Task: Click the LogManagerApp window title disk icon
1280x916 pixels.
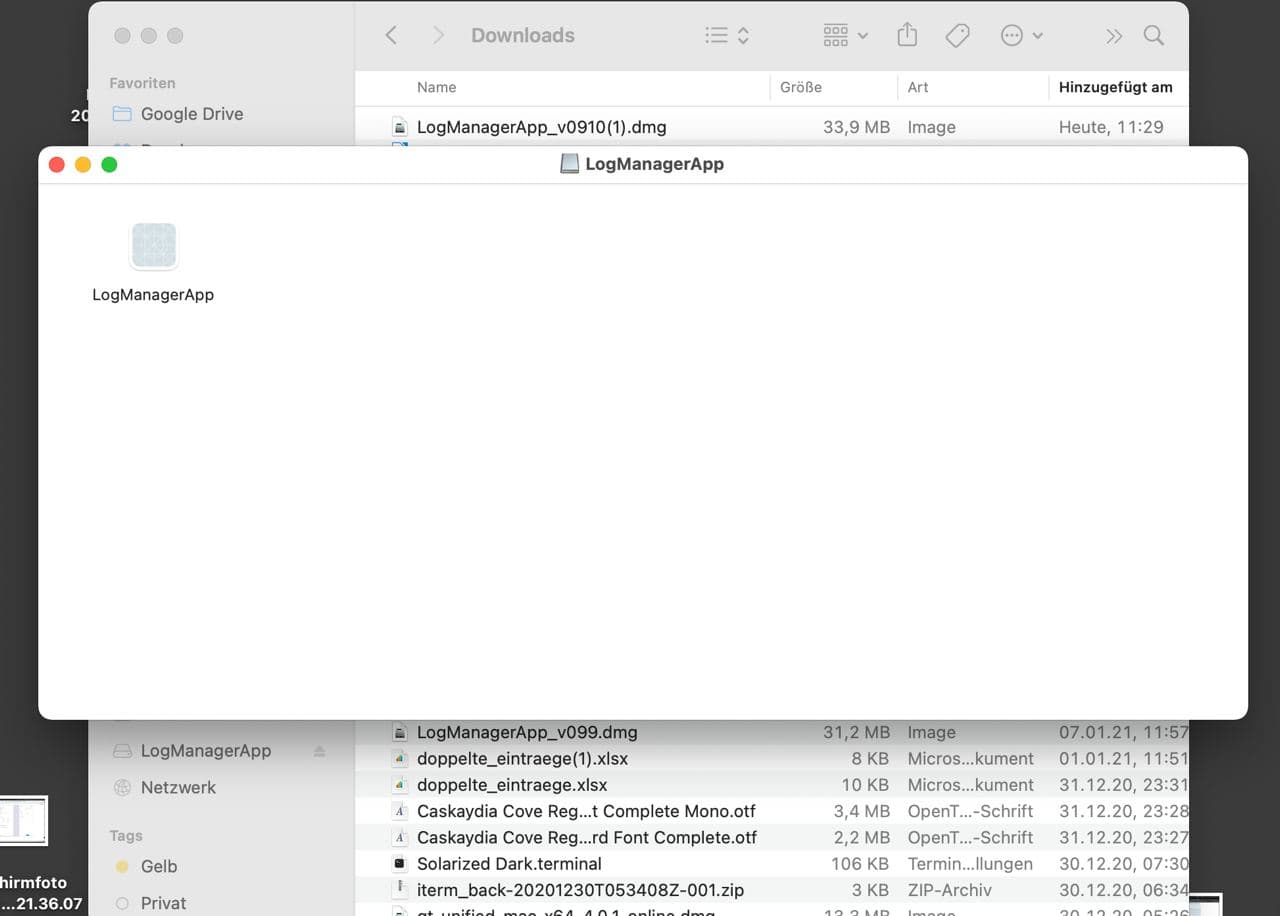Action: (569, 164)
